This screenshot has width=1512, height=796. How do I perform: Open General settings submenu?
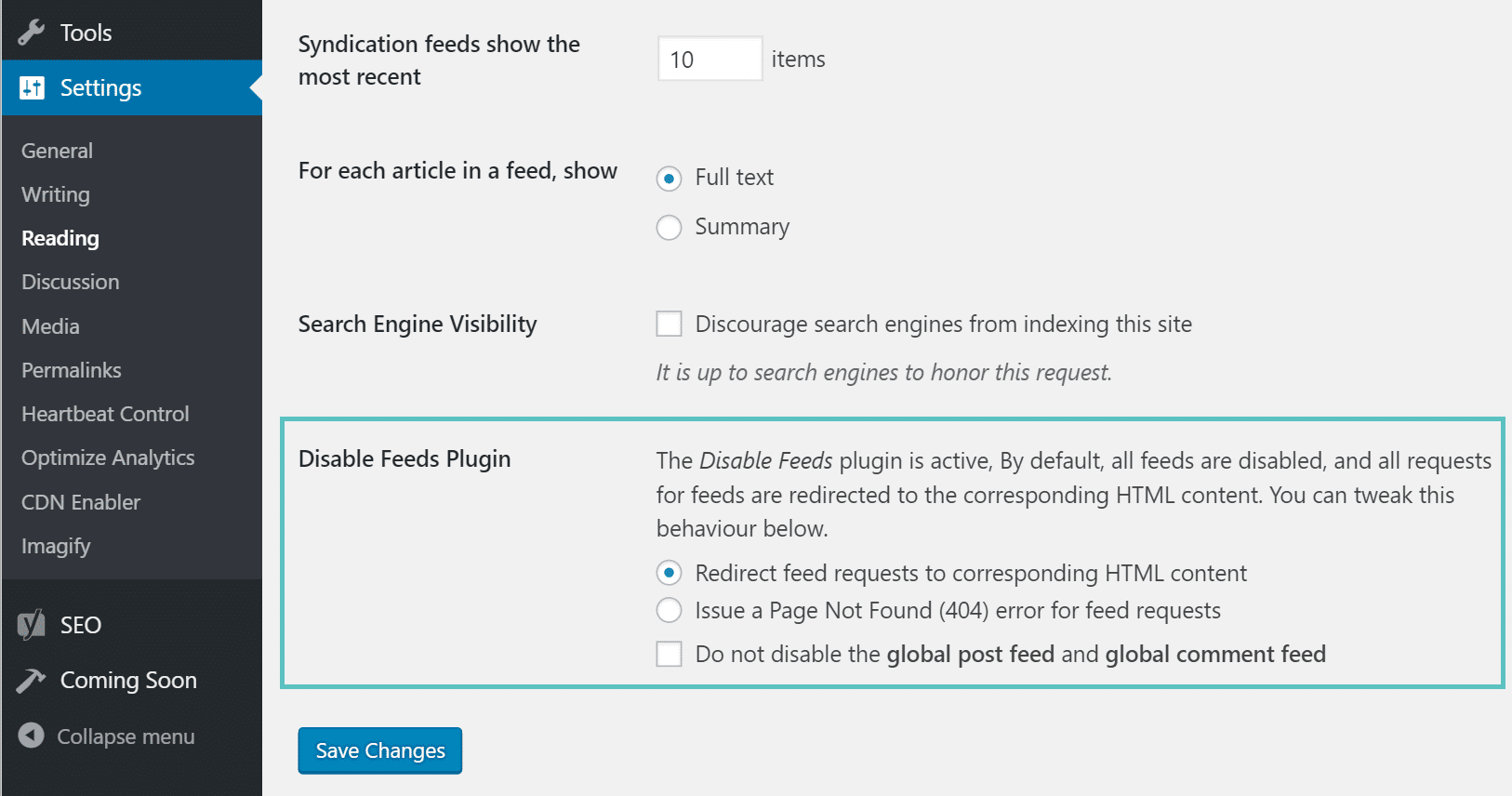click(x=57, y=151)
